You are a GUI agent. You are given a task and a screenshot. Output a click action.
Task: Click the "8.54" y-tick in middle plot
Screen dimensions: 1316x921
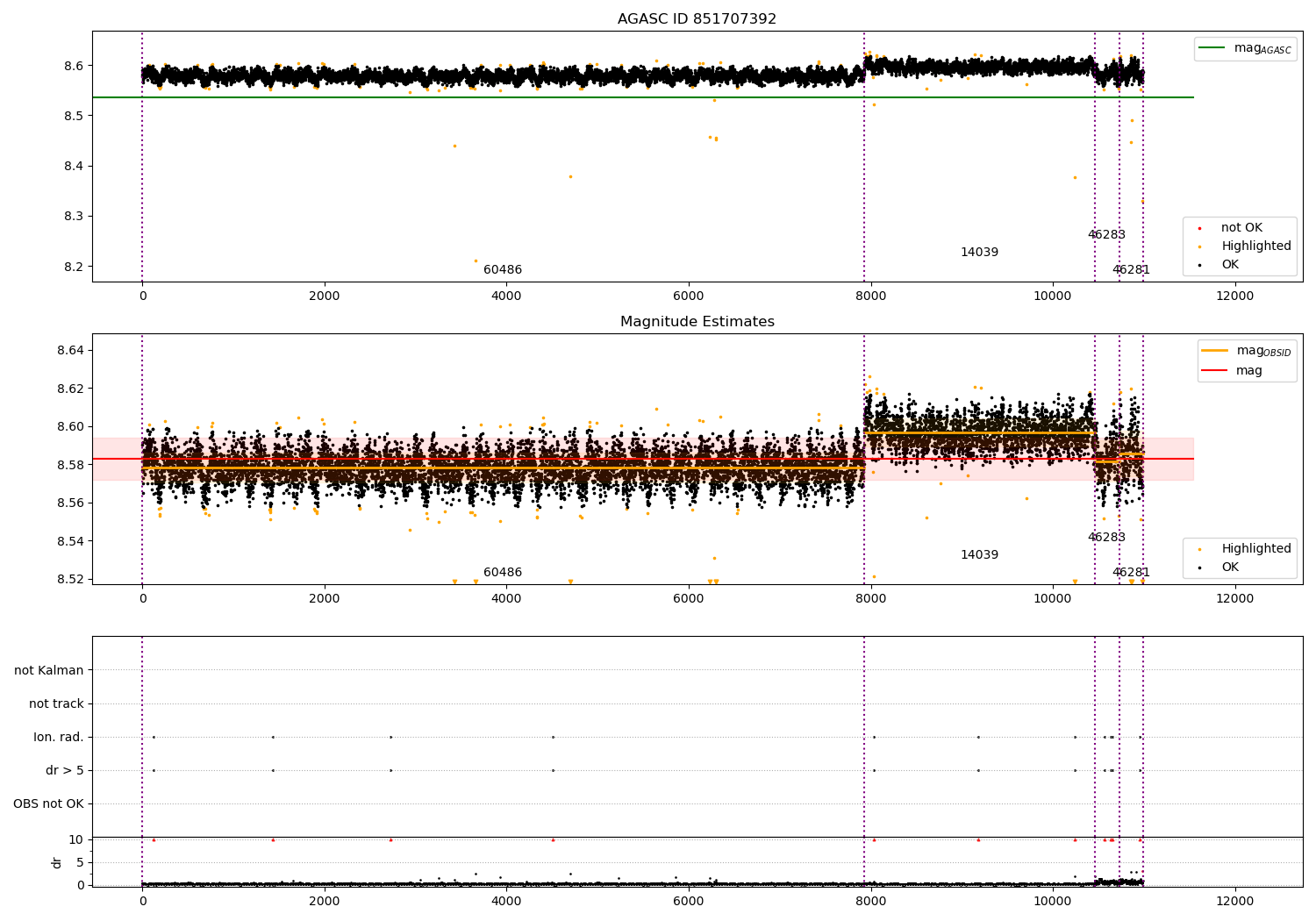pyautogui.click(x=70, y=542)
